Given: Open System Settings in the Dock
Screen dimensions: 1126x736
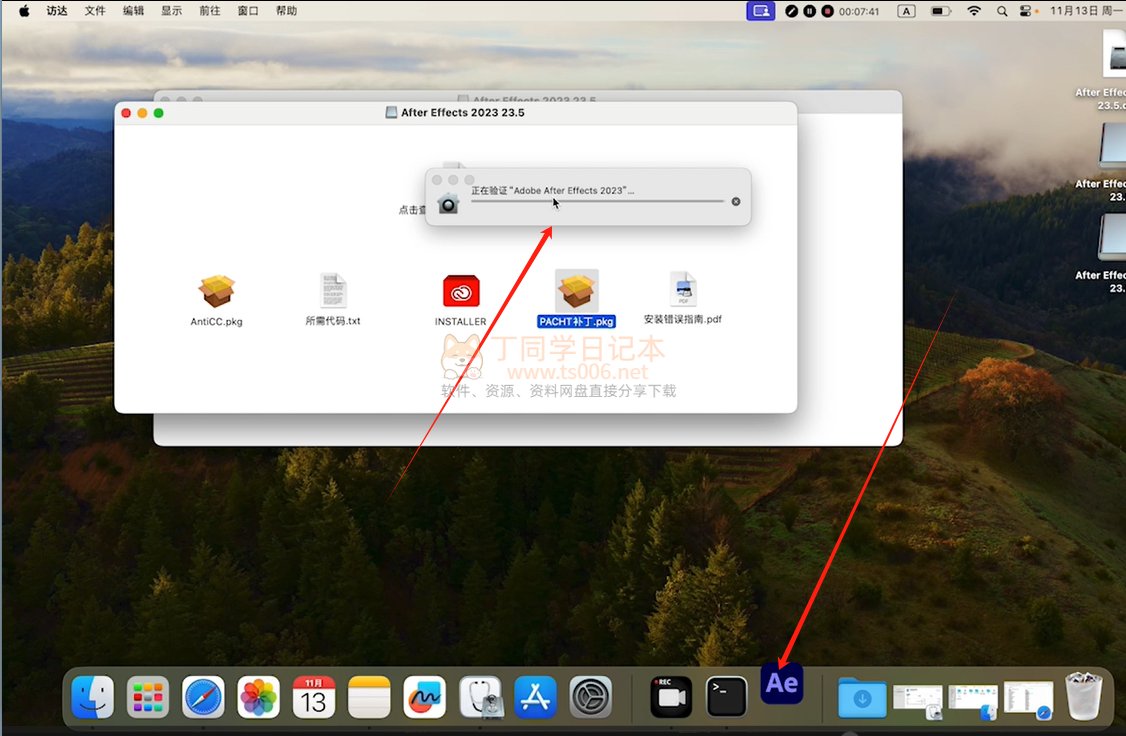Looking at the screenshot, I should (x=590, y=697).
